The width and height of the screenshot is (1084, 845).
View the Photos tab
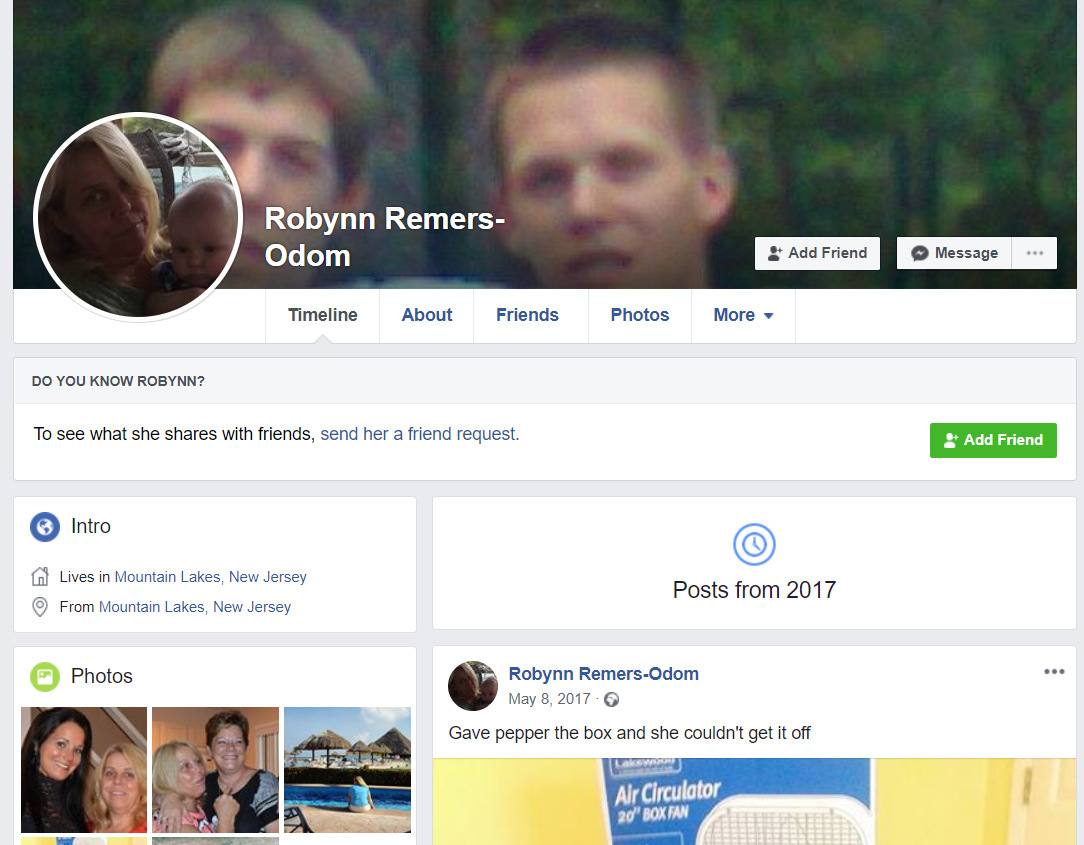pos(639,315)
